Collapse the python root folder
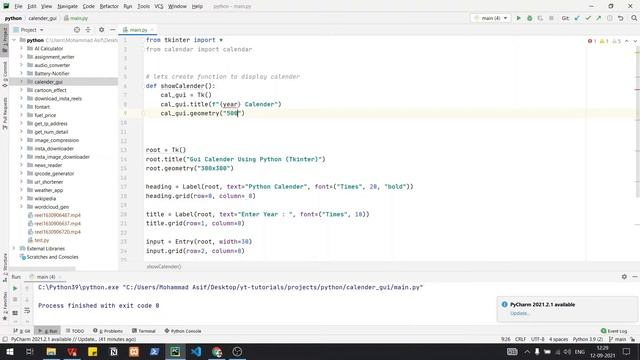Screen dimensions: 640x360 coord(15,40)
